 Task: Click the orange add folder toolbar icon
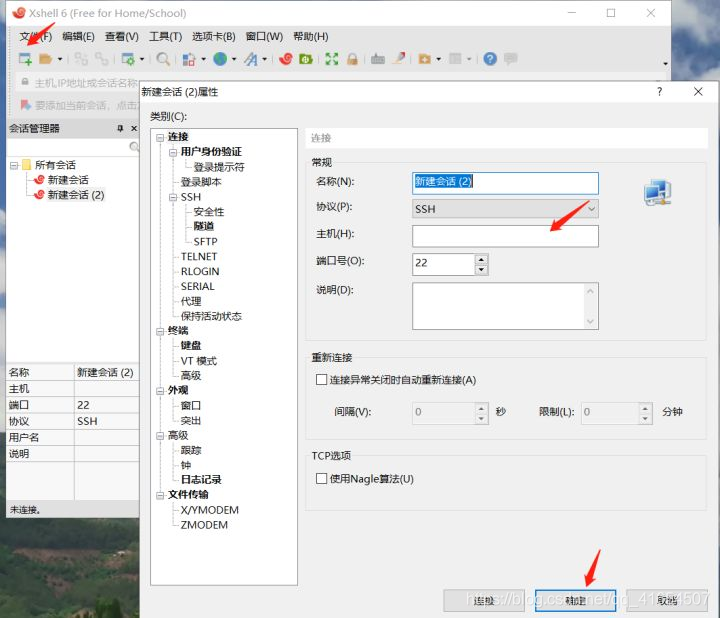point(424,59)
